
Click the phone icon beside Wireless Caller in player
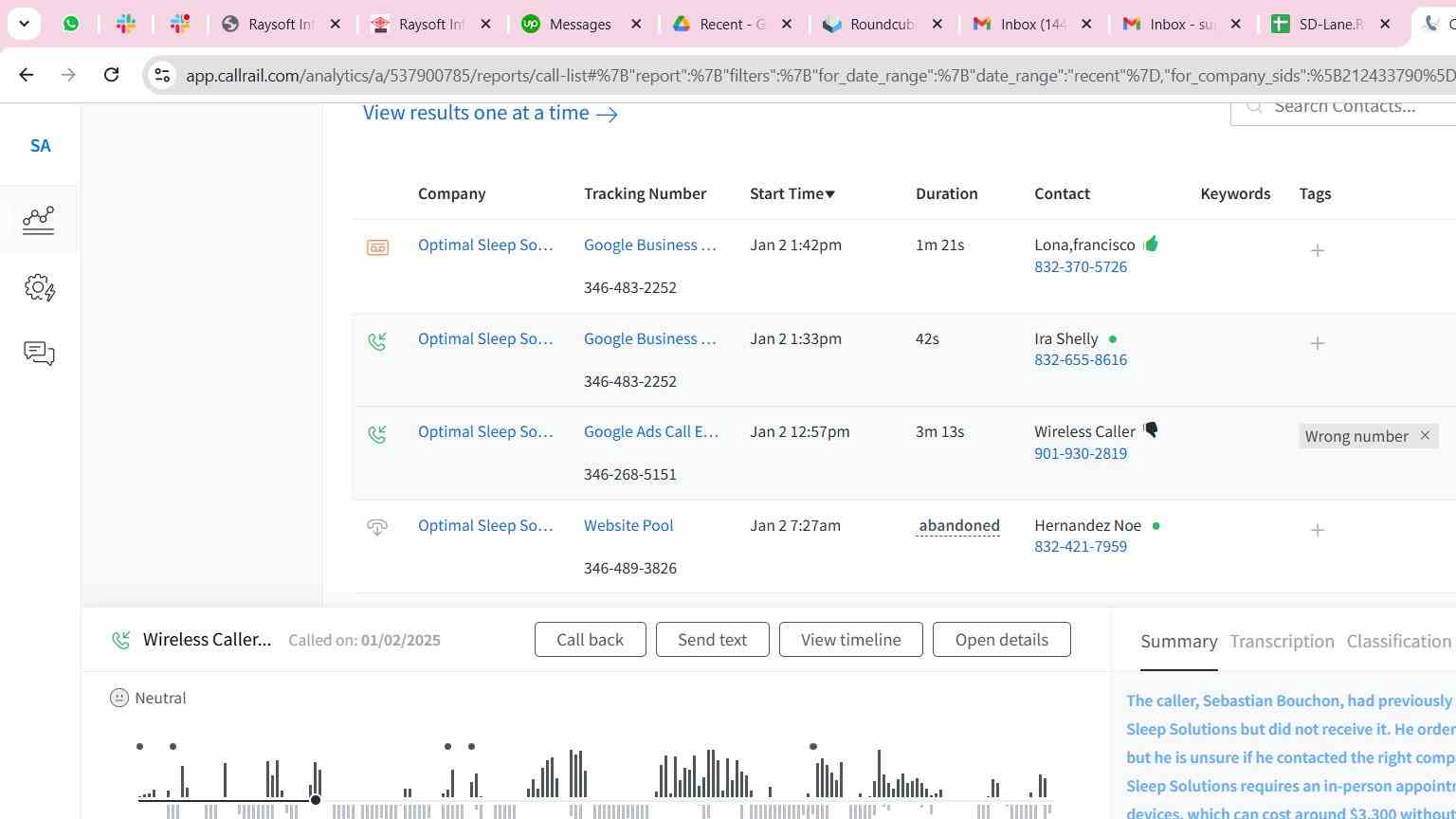click(120, 640)
